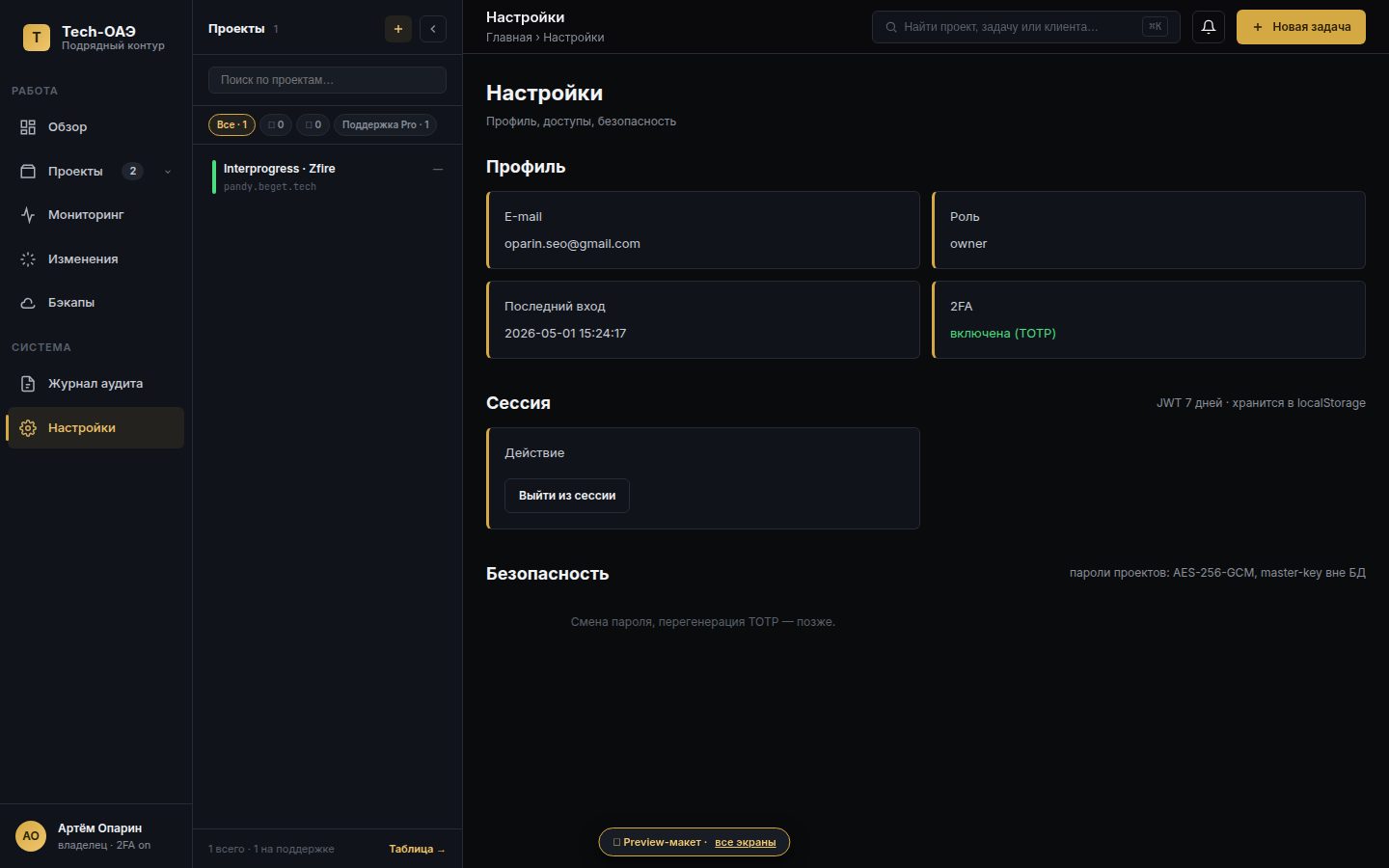Screen dimensions: 1389x868
Task: Open Проекты in the sidebar
Action: (95, 172)
